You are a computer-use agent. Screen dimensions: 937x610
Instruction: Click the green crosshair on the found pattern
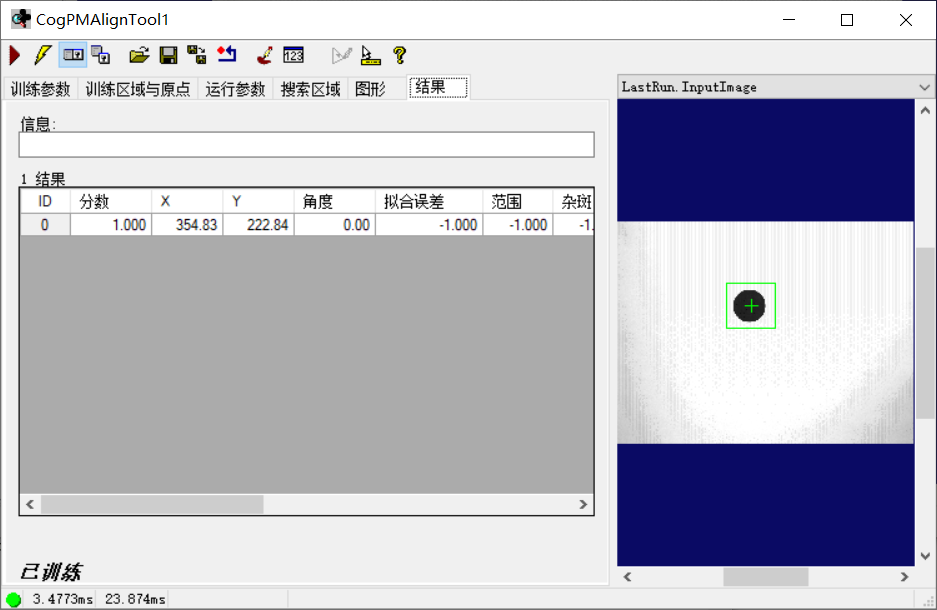751,306
